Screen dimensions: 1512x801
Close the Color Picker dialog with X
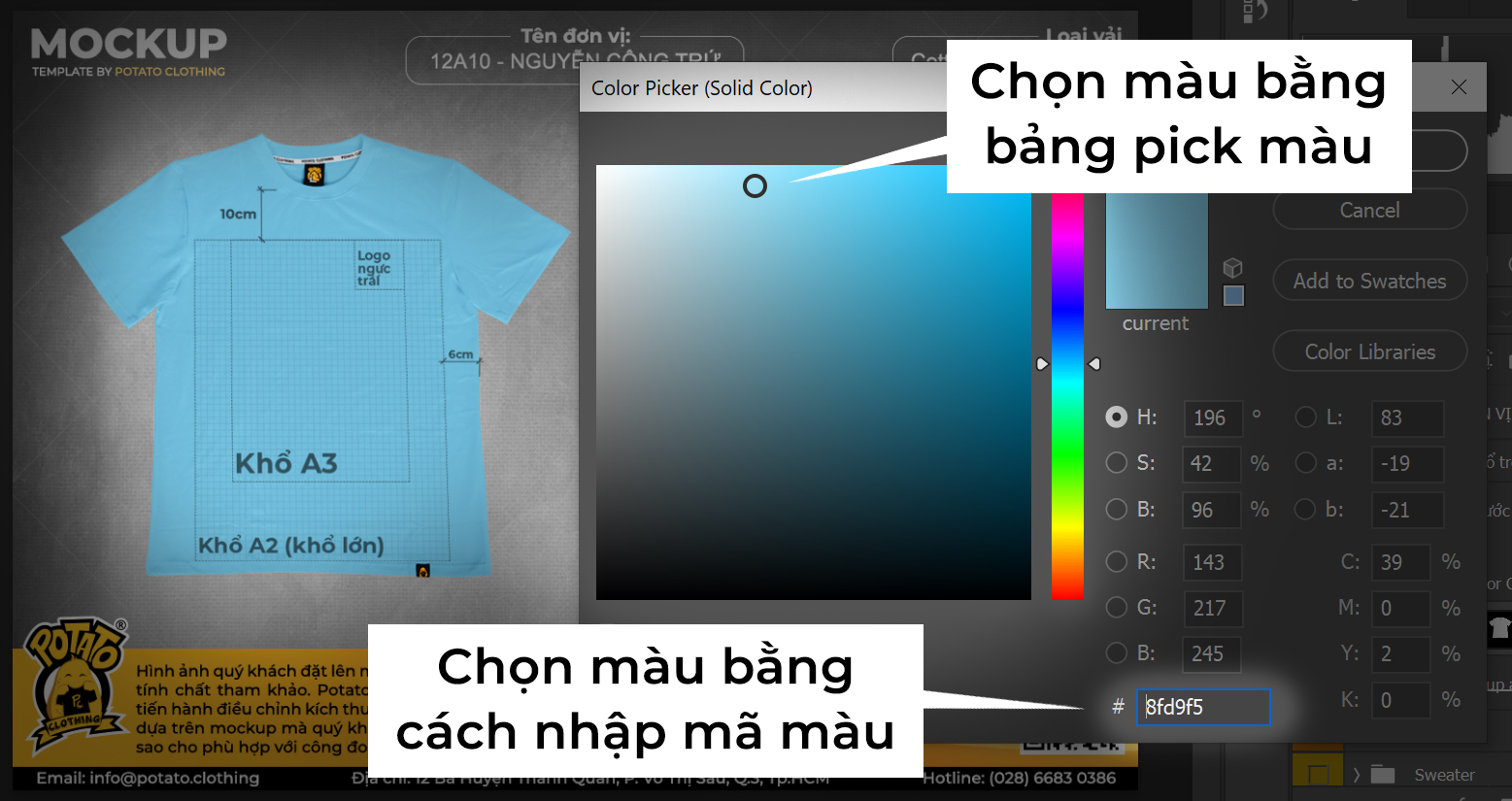(1459, 87)
